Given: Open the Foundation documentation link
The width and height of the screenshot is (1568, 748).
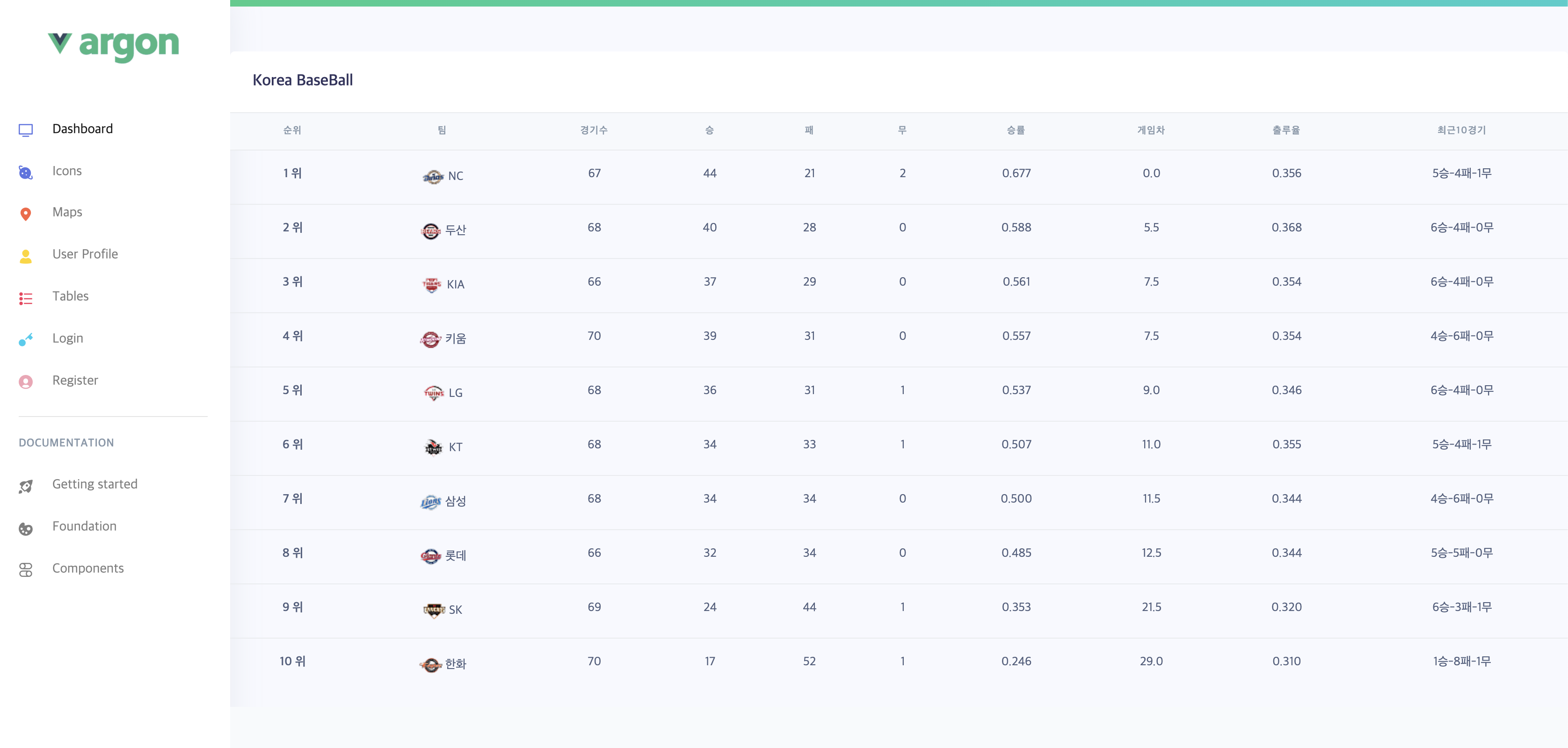Looking at the screenshot, I should point(84,526).
